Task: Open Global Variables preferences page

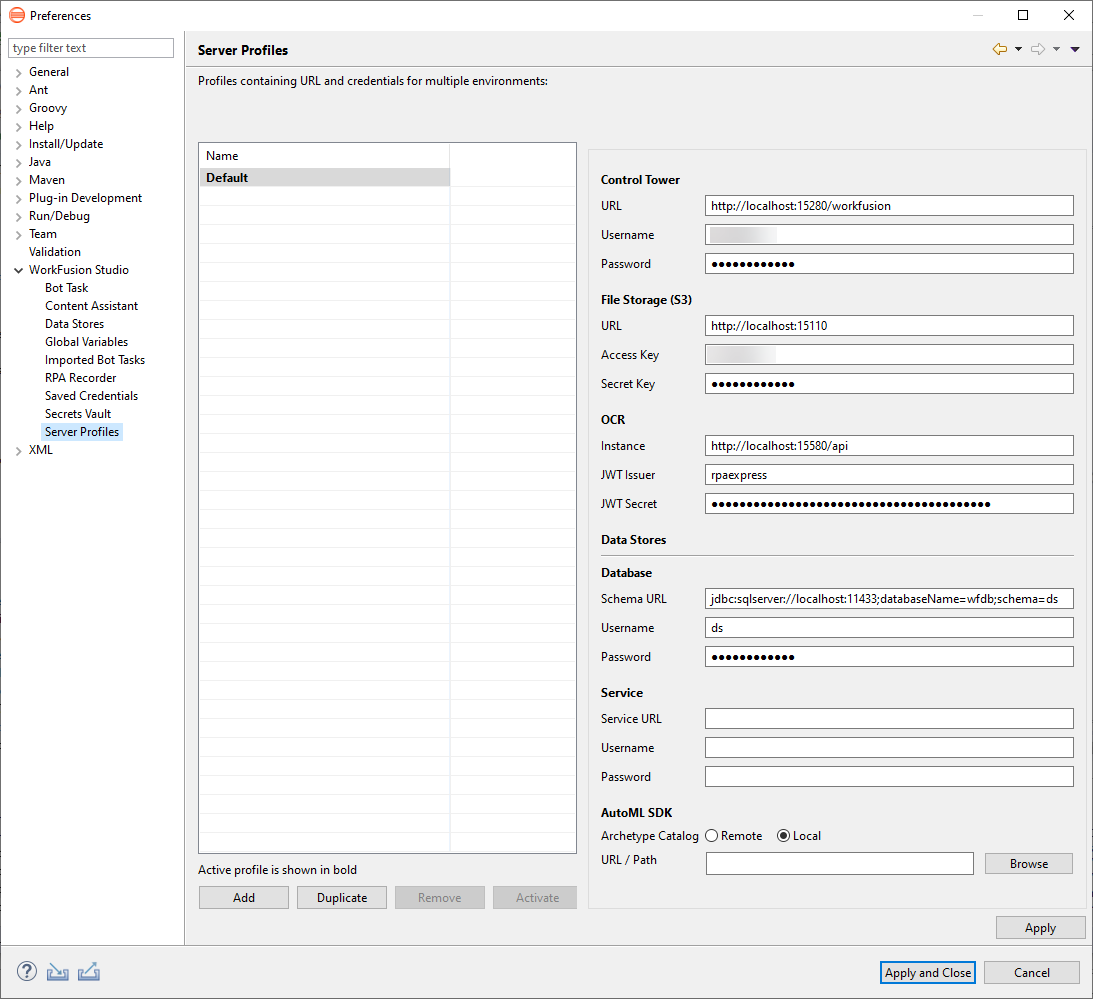Action: click(x=86, y=342)
